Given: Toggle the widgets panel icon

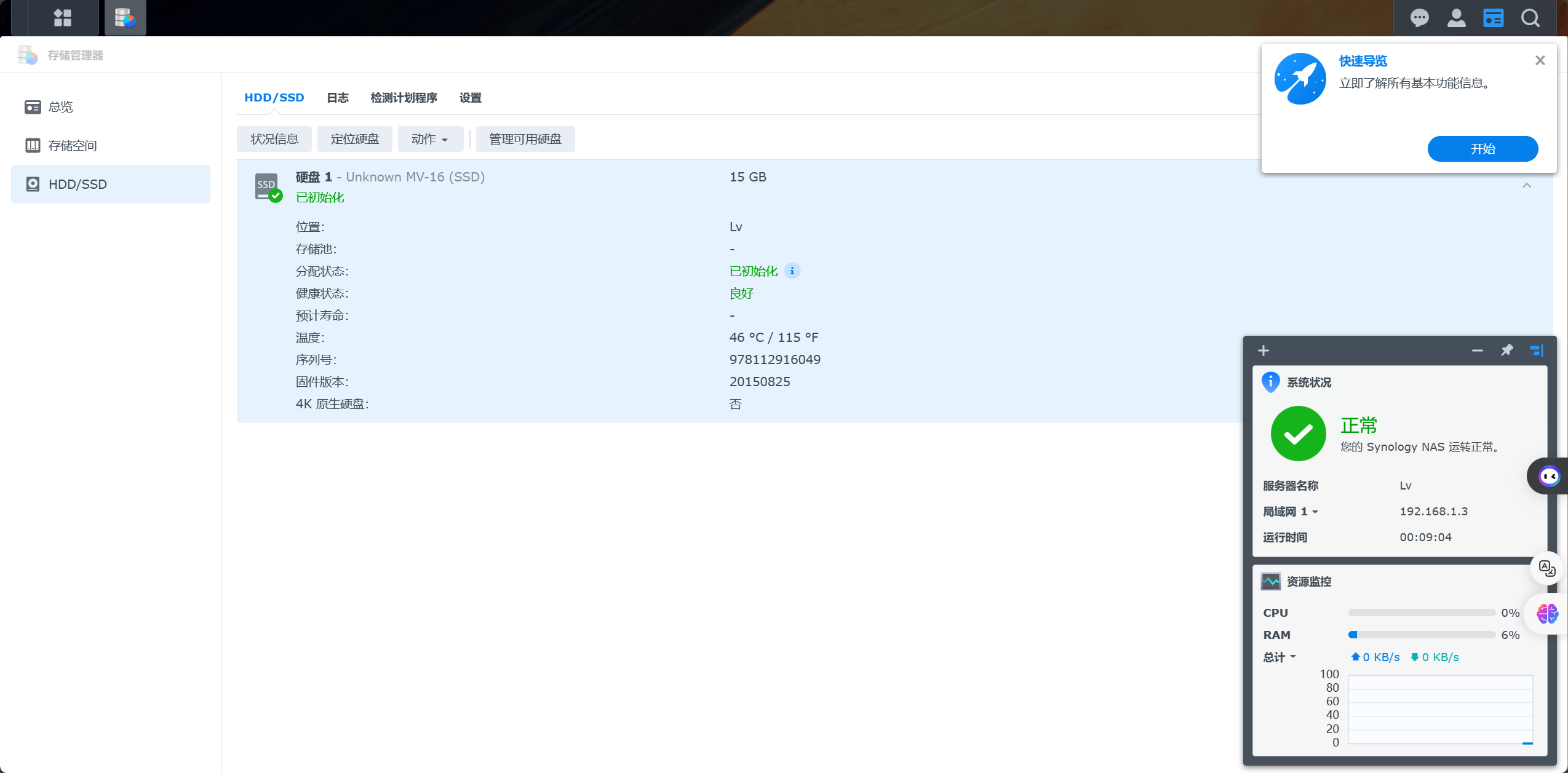Looking at the screenshot, I should coord(1493,18).
